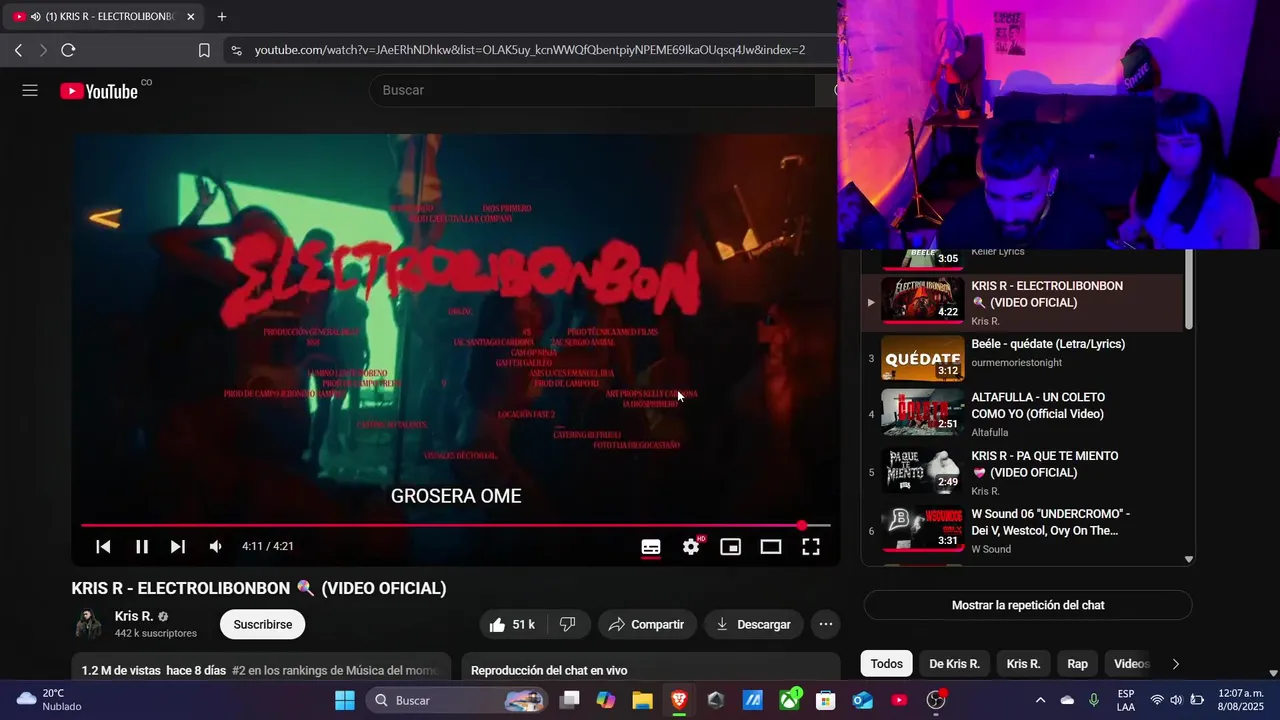Image resolution: width=1280 pixels, height=720 pixels.
Task: Go back in the browser
Action: [18, 50]
